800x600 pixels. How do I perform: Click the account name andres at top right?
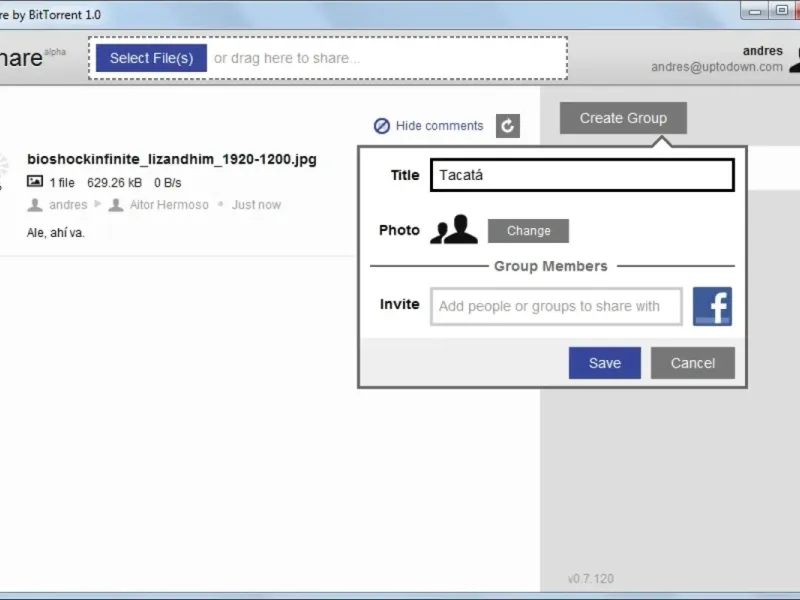[x=763, y=51]
